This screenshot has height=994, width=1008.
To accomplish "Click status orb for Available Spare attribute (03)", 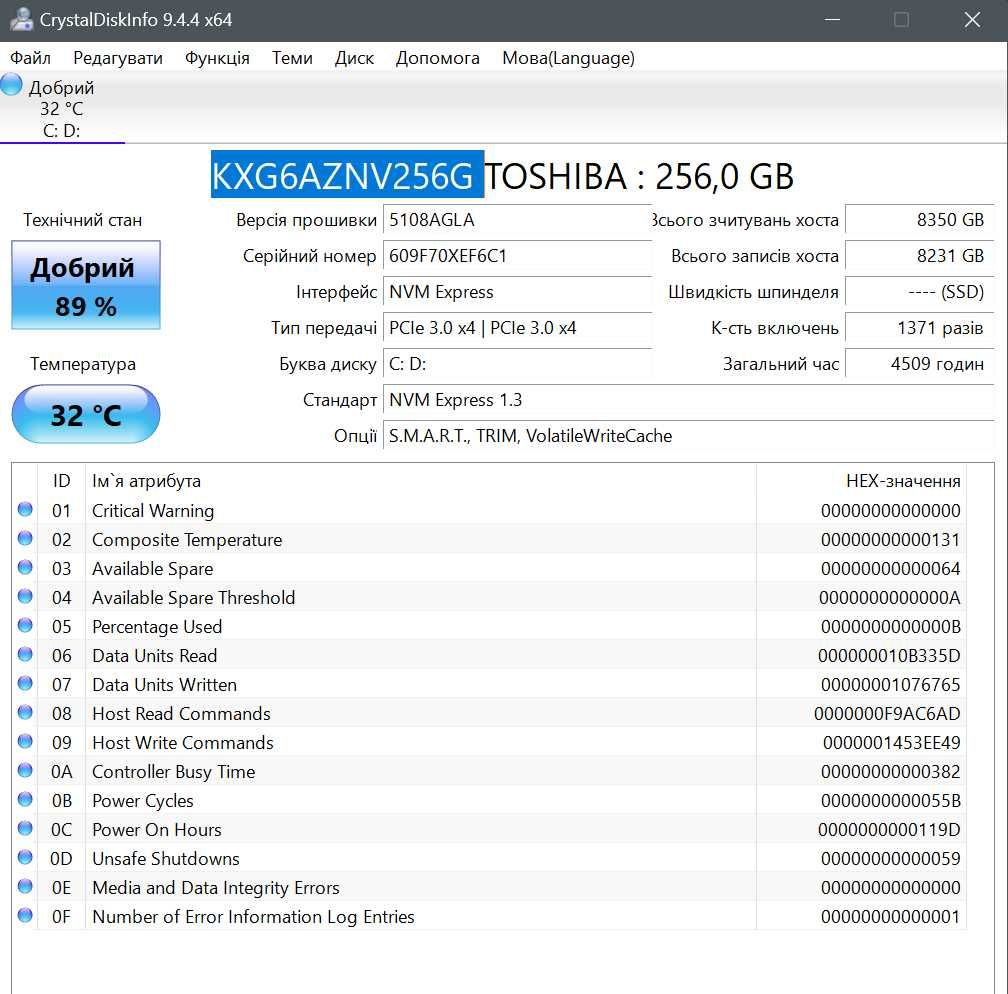I will click(25, 567).
